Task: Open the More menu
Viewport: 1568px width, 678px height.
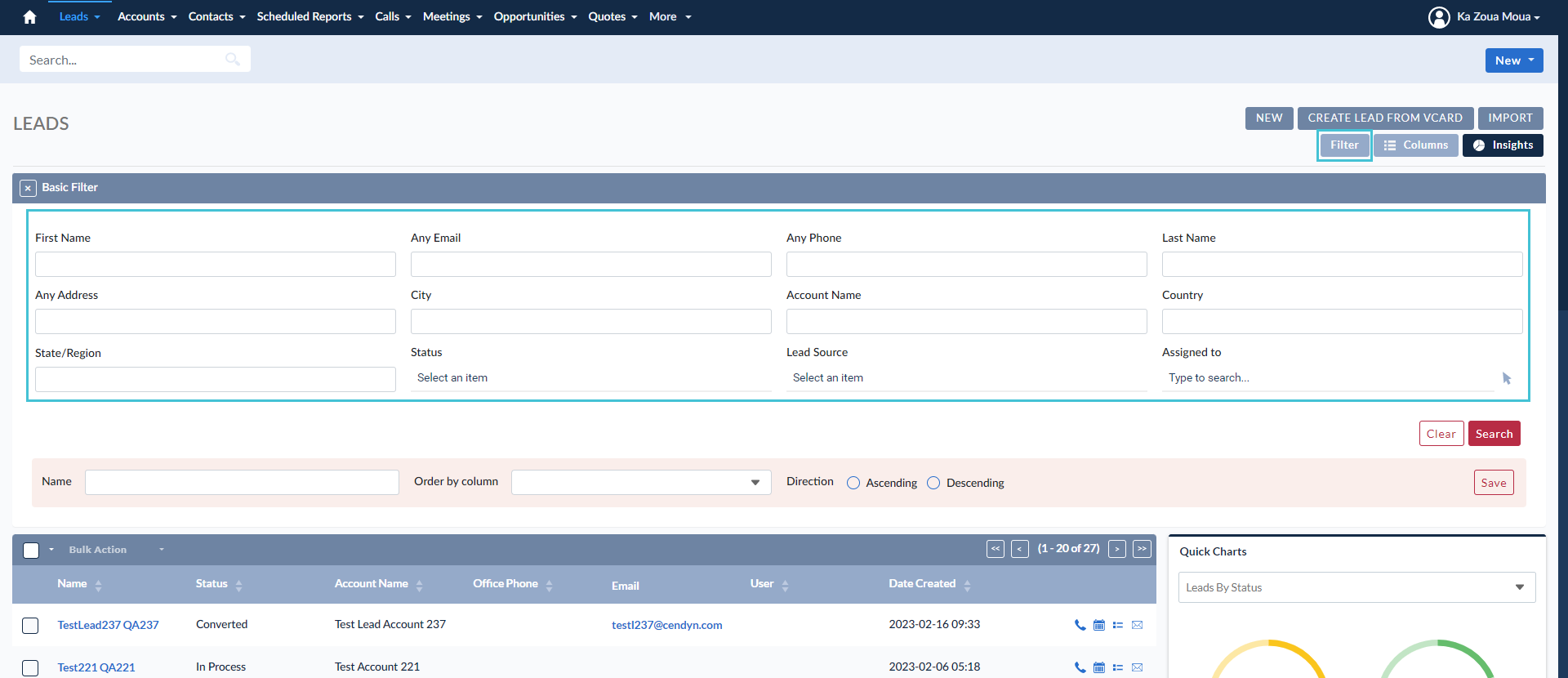Action: (x=670, y=17)
